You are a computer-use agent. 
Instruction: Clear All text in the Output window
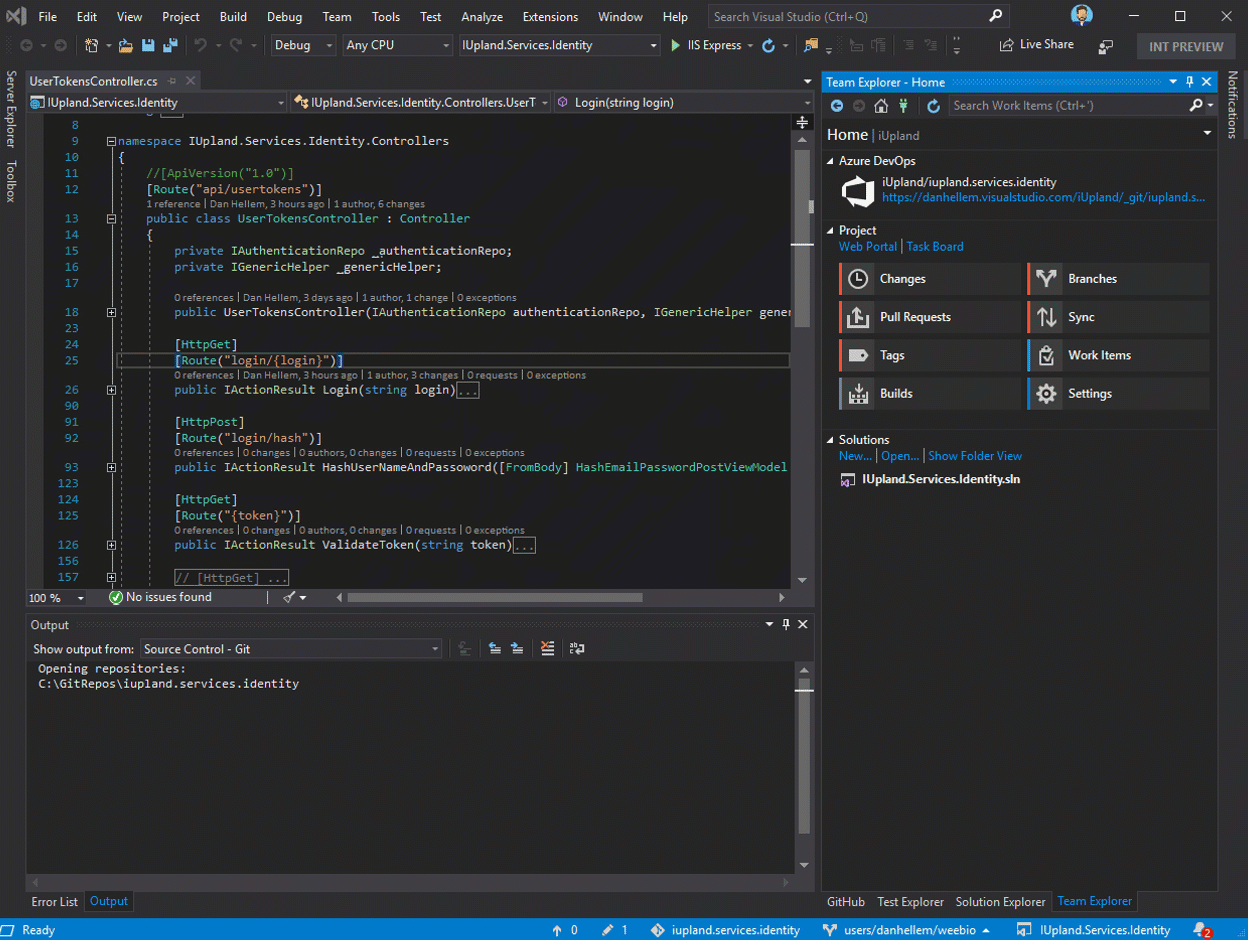[x=548, y=649]
